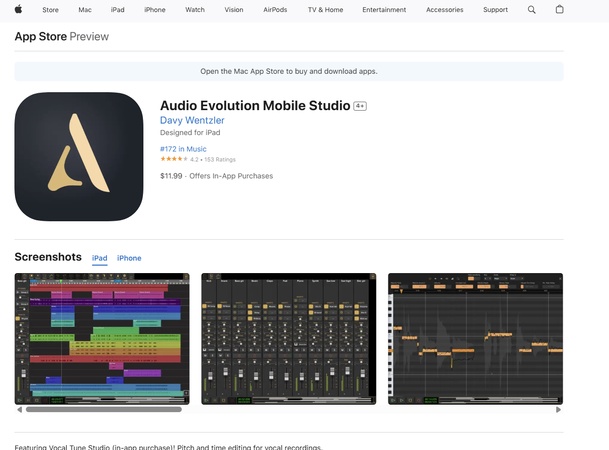Image resolution: width=609 pixels, height=450 pixels.
Task: Click the Audio Evolution app icon
Action: (x=79, y=157)
